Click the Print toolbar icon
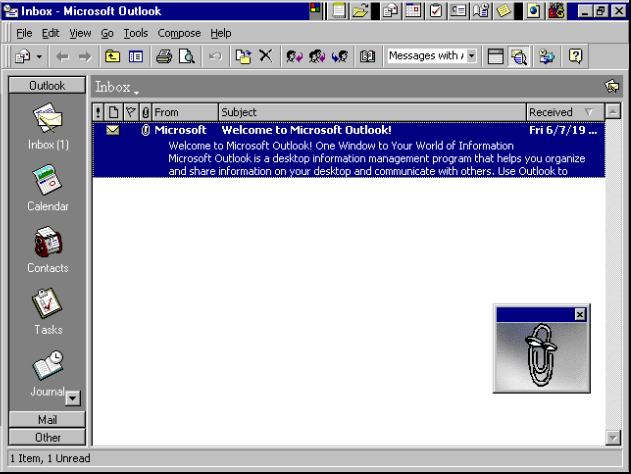 tap(164, 56)
